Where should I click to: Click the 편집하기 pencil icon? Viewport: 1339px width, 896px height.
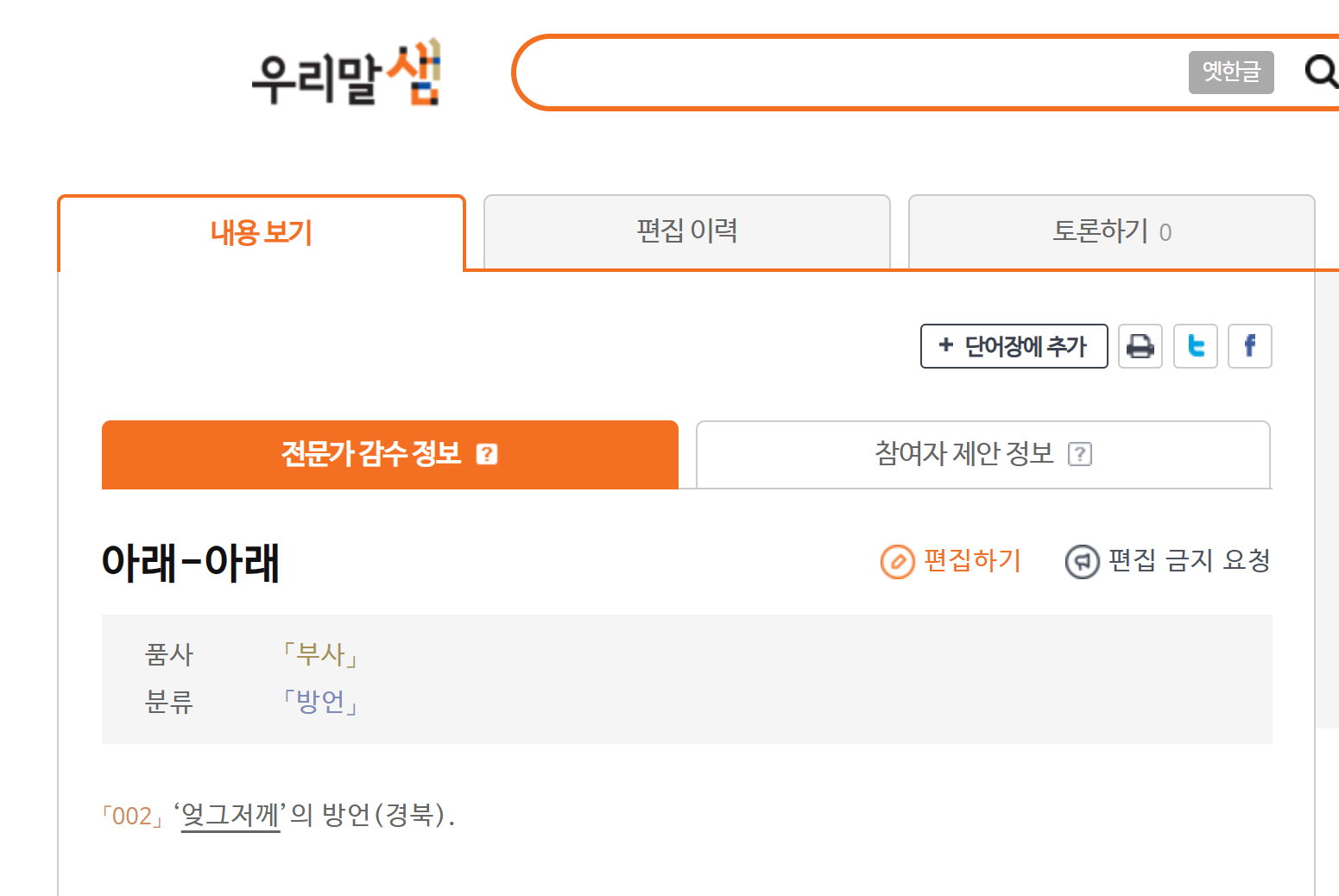(x=898, y=562)
